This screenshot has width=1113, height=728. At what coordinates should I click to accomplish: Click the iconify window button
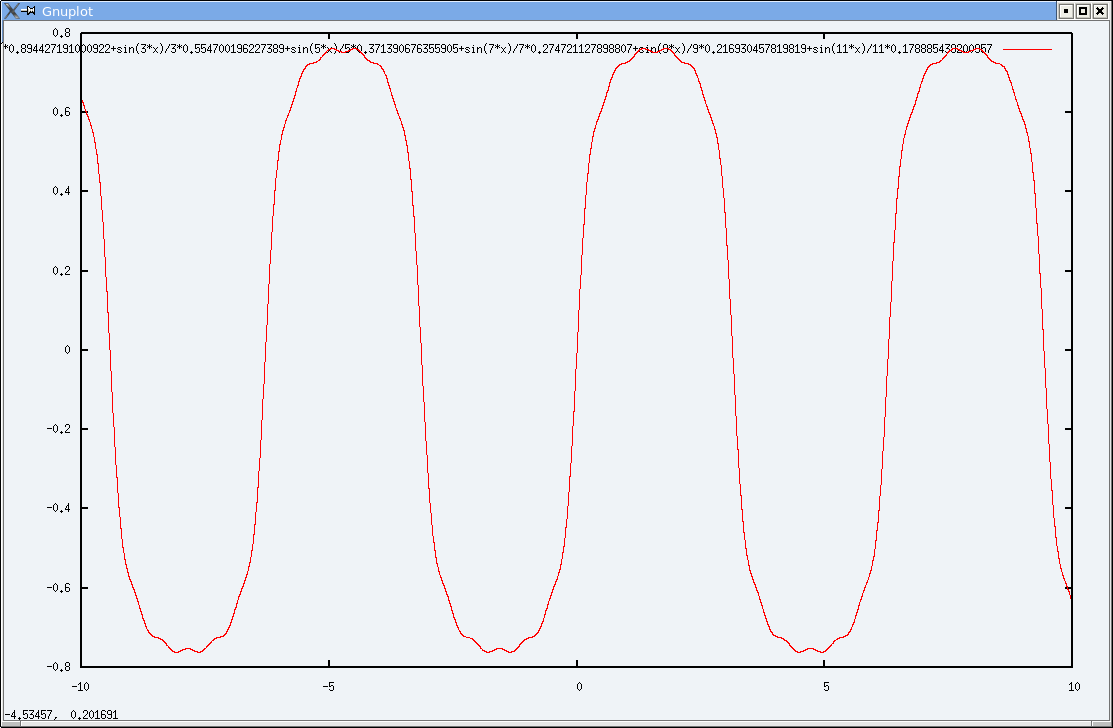1065,11
